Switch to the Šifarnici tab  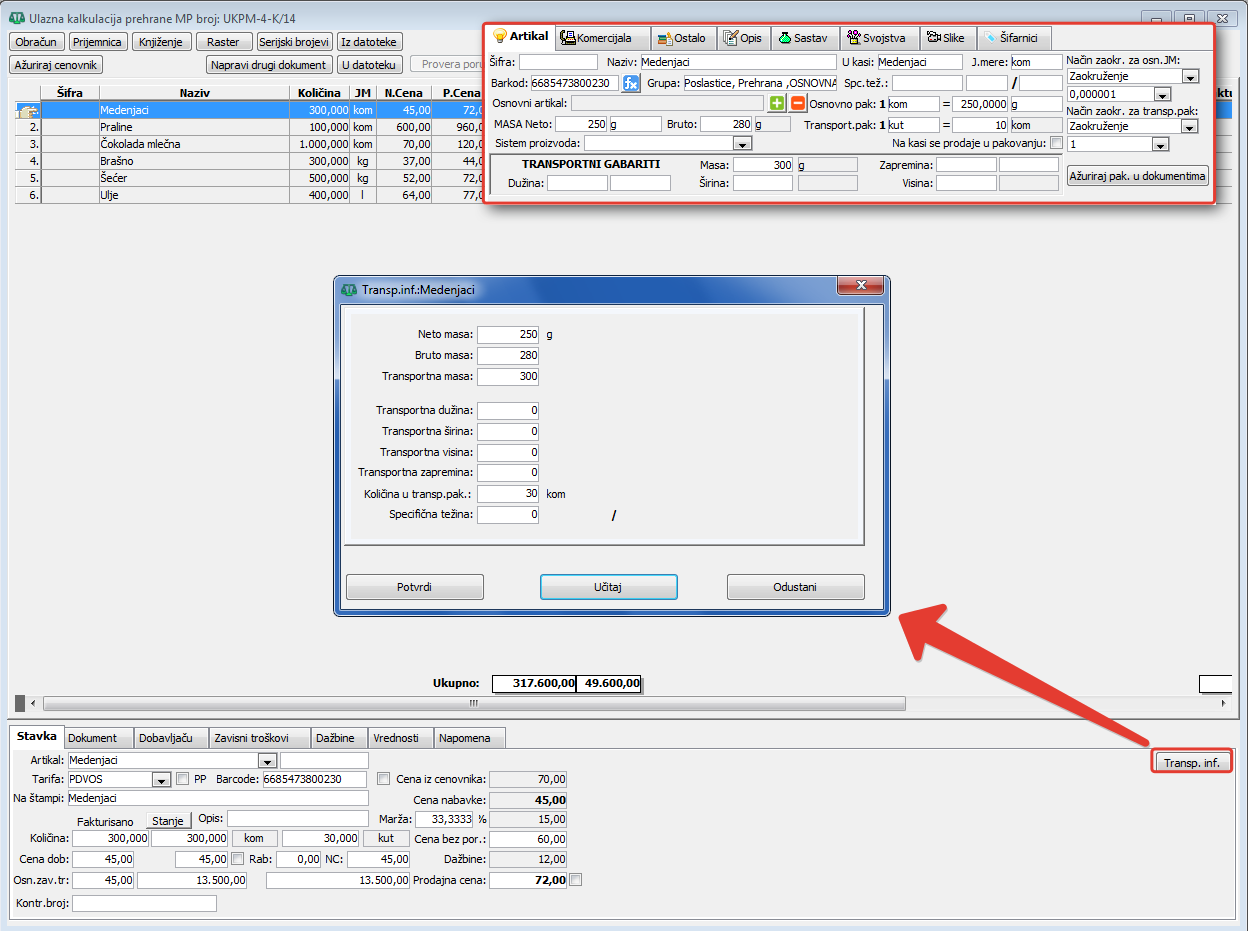1012,38
